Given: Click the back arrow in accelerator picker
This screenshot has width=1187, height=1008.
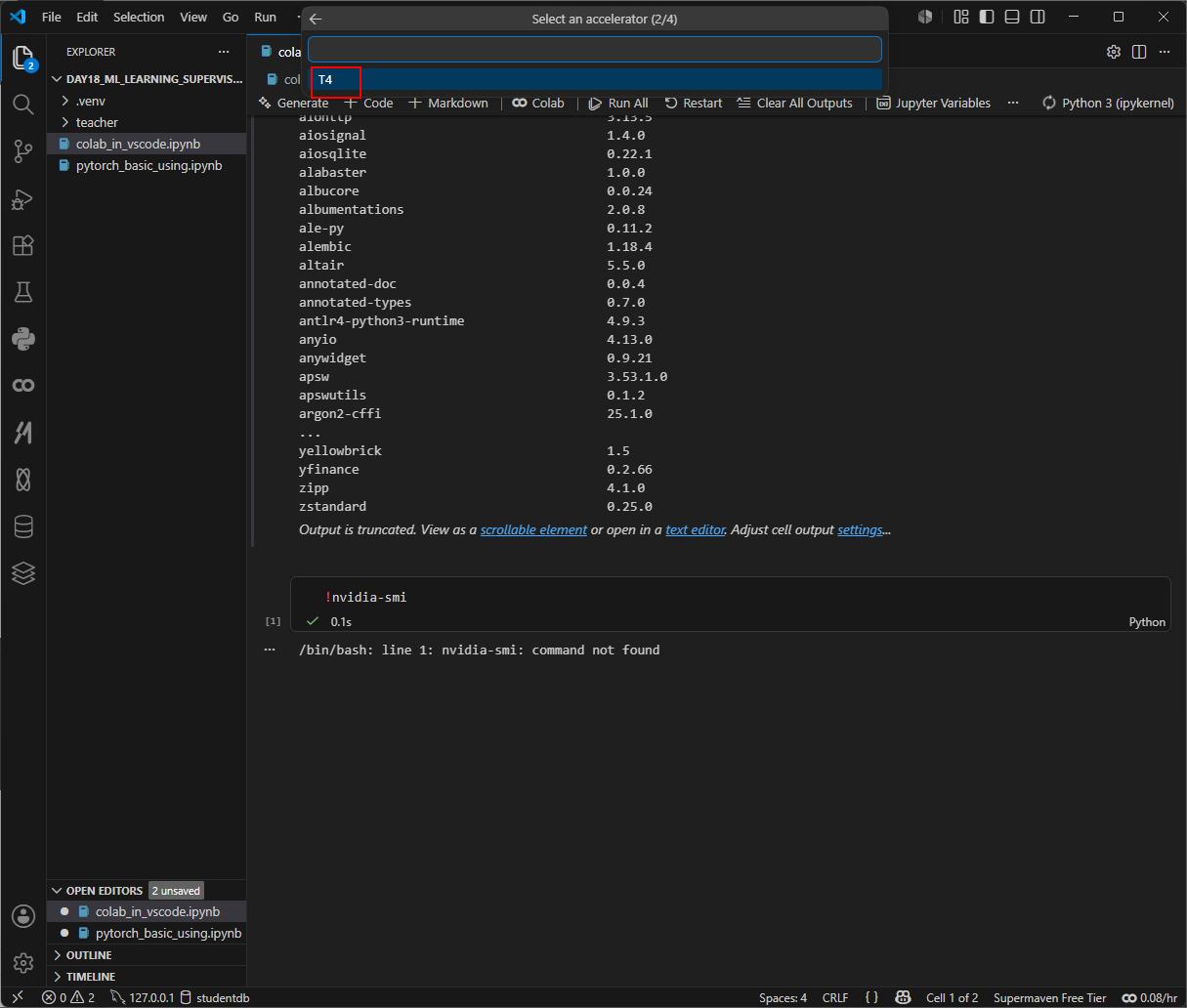Looking at the screenshot, I should pos(316,19).
